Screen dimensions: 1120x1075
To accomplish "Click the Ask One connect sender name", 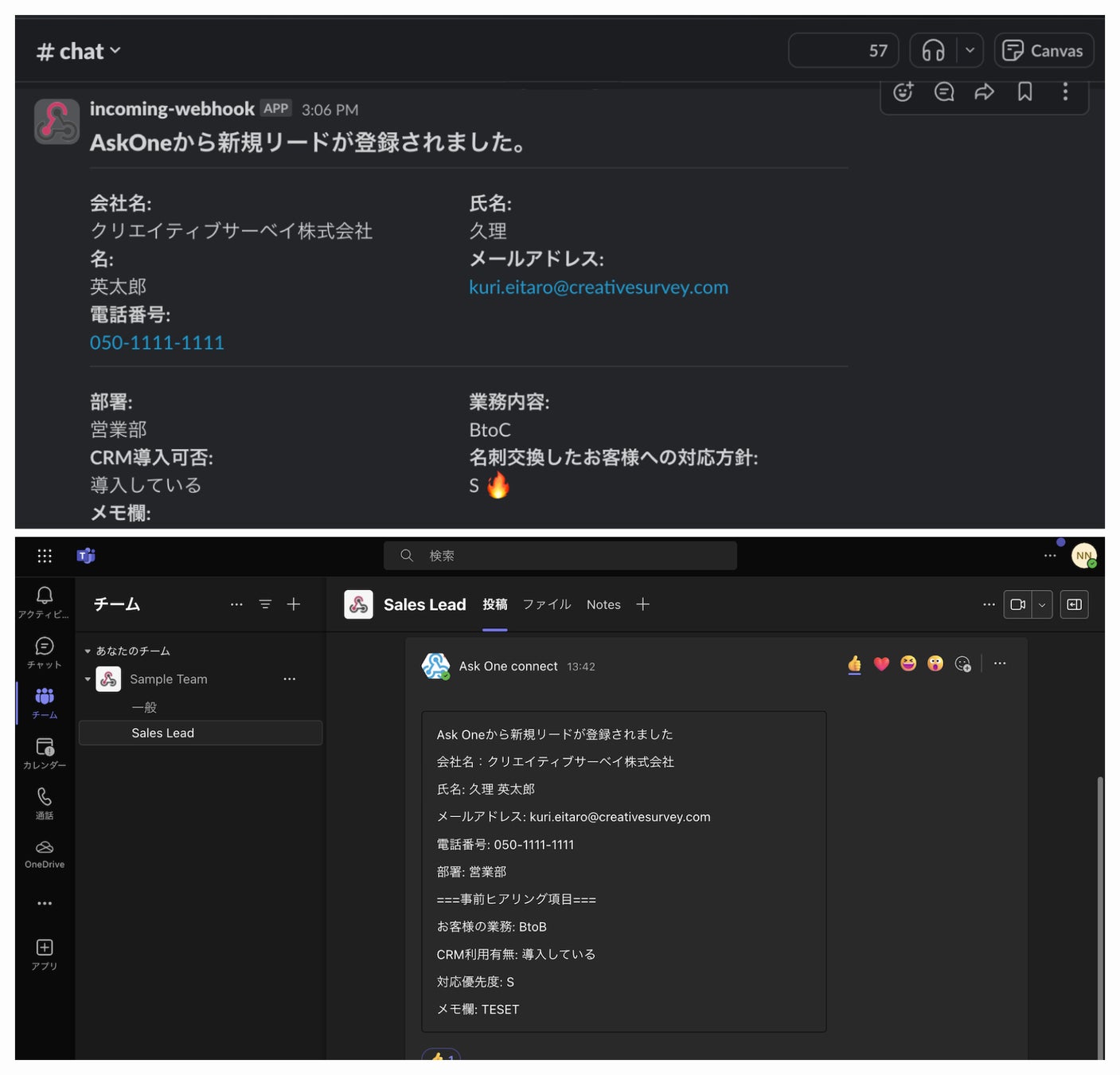I will point(508,666).
